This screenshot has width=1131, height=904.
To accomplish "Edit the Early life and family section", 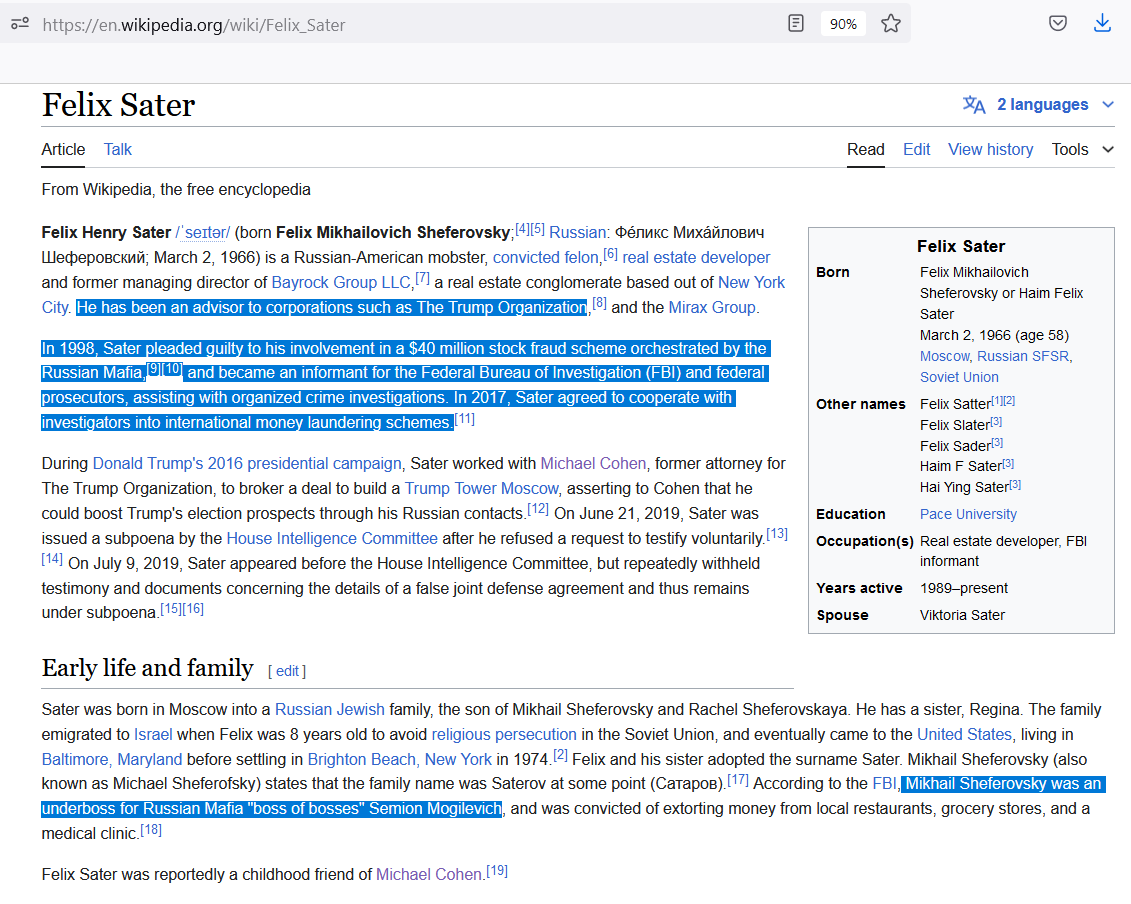I will point(287,671).
